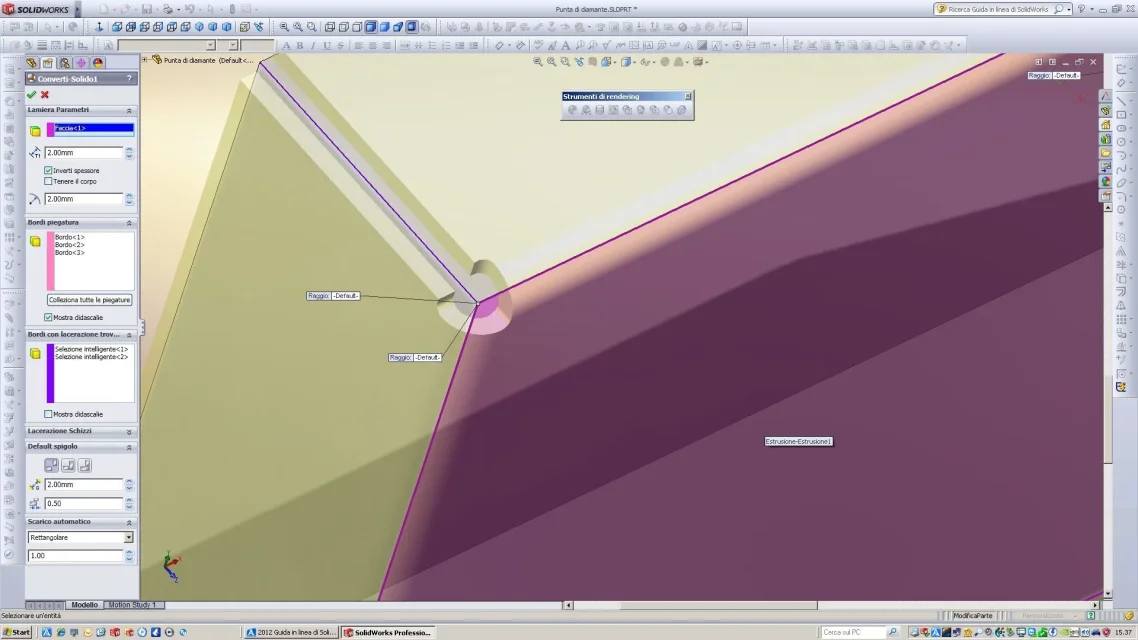Cancel the operation with the red X

45,94
